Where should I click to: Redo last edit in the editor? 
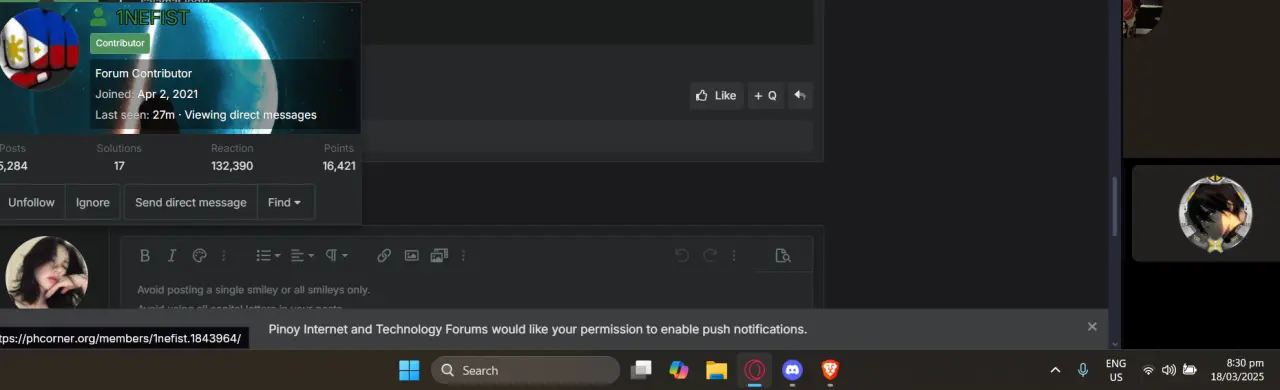[710, 256]
